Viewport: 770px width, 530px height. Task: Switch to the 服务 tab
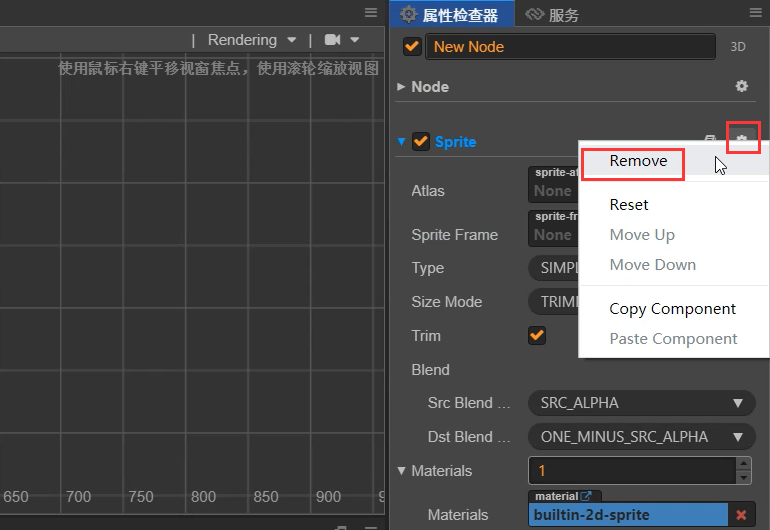(x=553, y=14)
